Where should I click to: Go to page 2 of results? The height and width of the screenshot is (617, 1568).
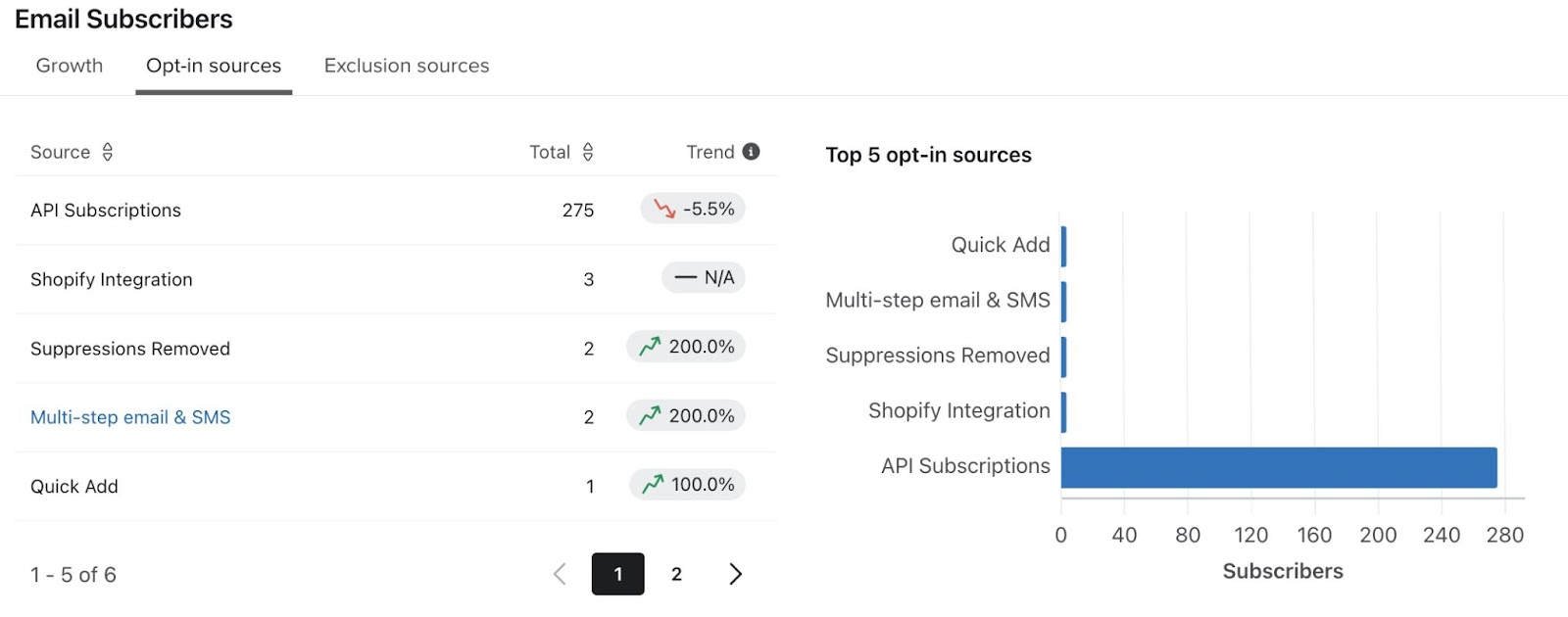(x=676, y=574)
